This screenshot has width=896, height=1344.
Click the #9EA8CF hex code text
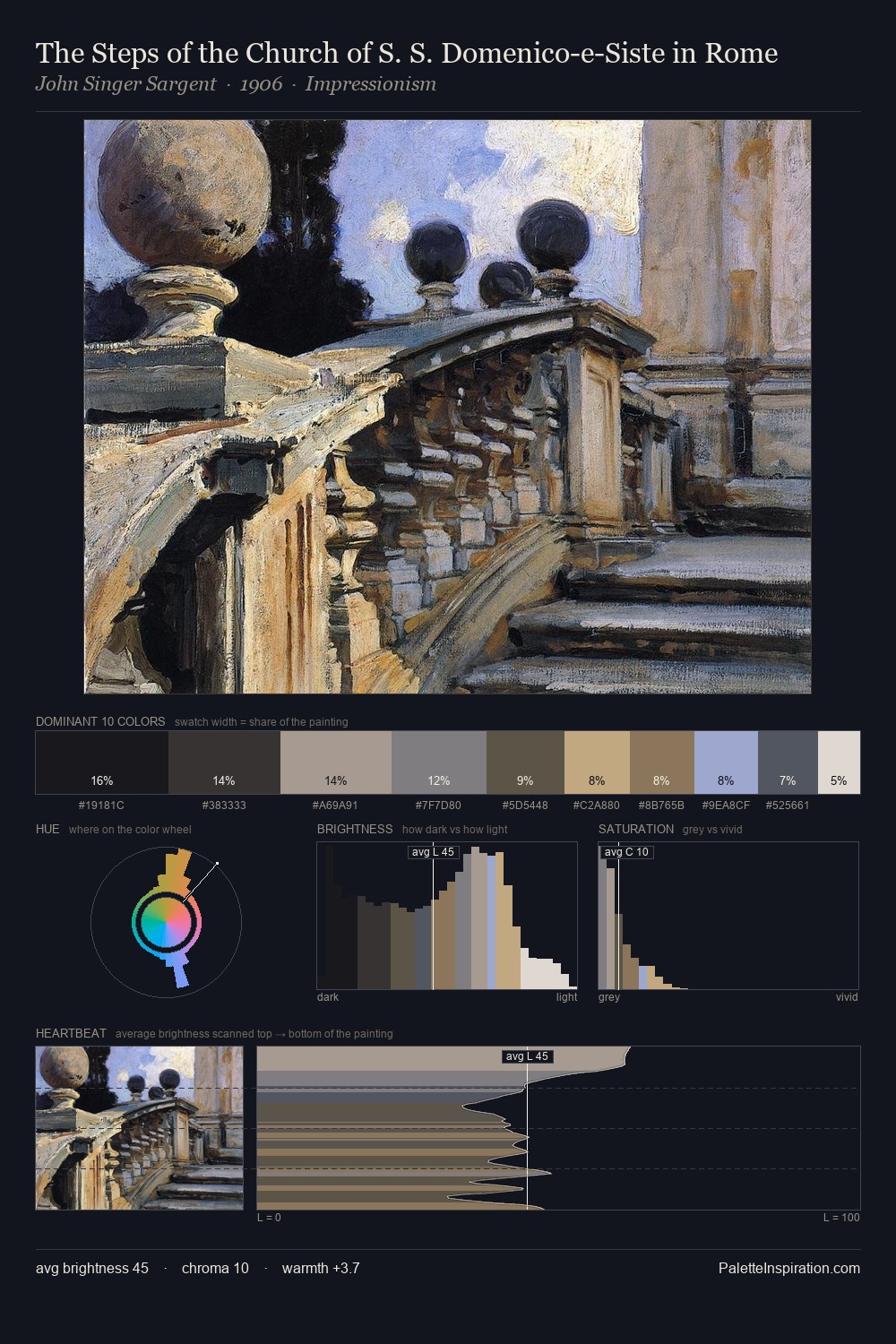point(726,806)
